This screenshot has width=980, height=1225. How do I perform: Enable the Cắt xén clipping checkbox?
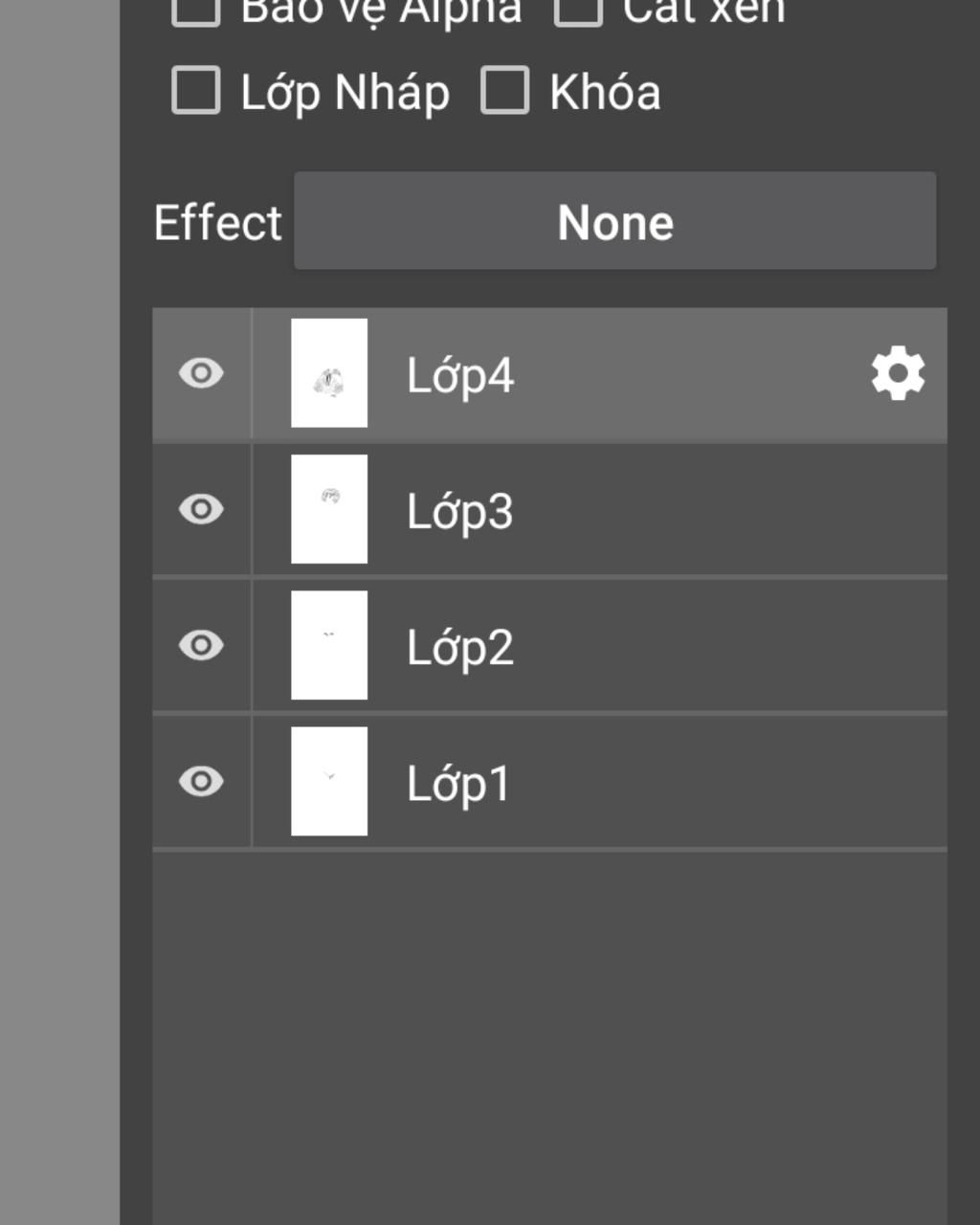[578, 10]
